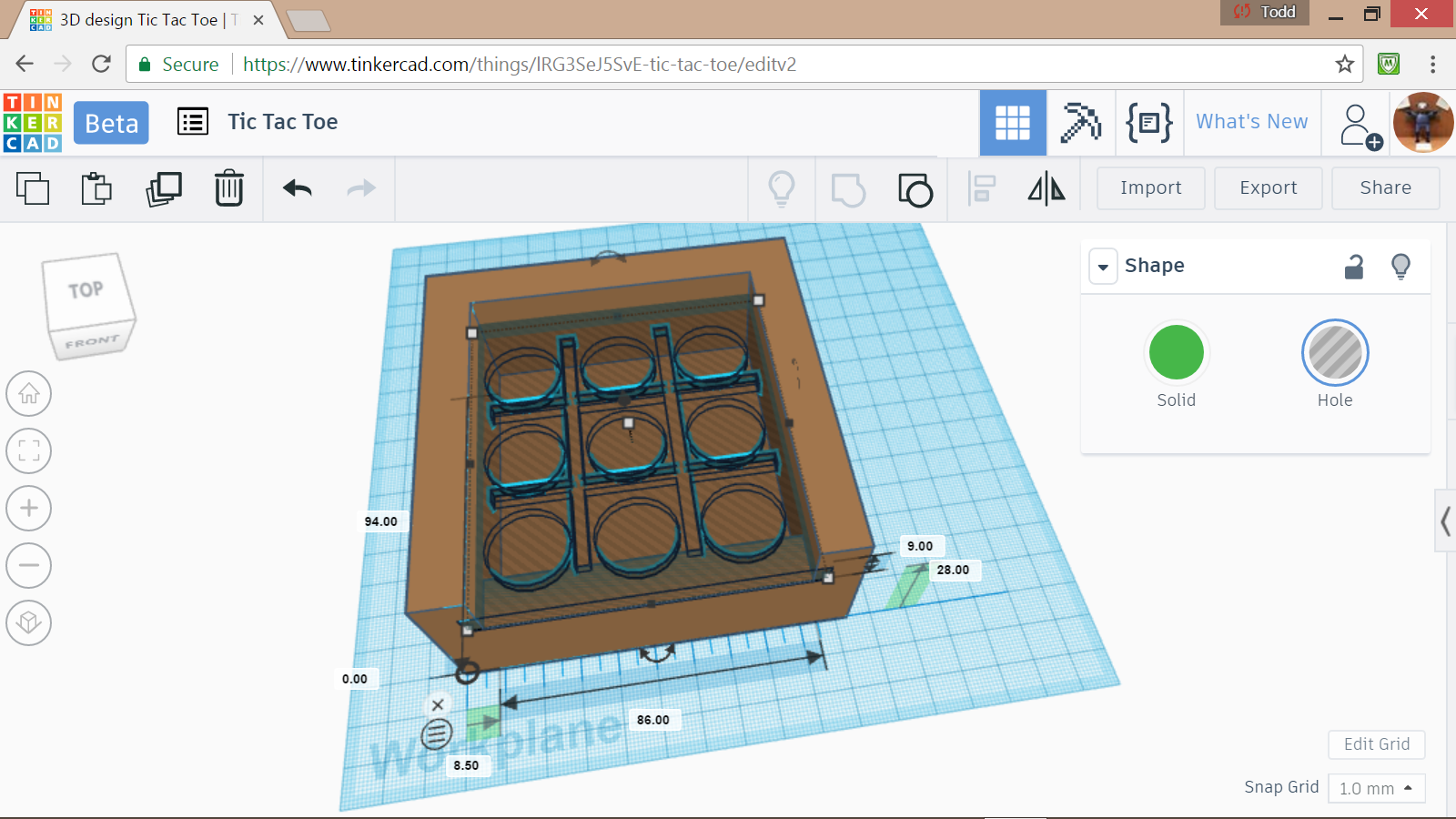This screenshot has width=1456, height=819.
Task: Click Fit all in view icon
Action: pos(29,450)
